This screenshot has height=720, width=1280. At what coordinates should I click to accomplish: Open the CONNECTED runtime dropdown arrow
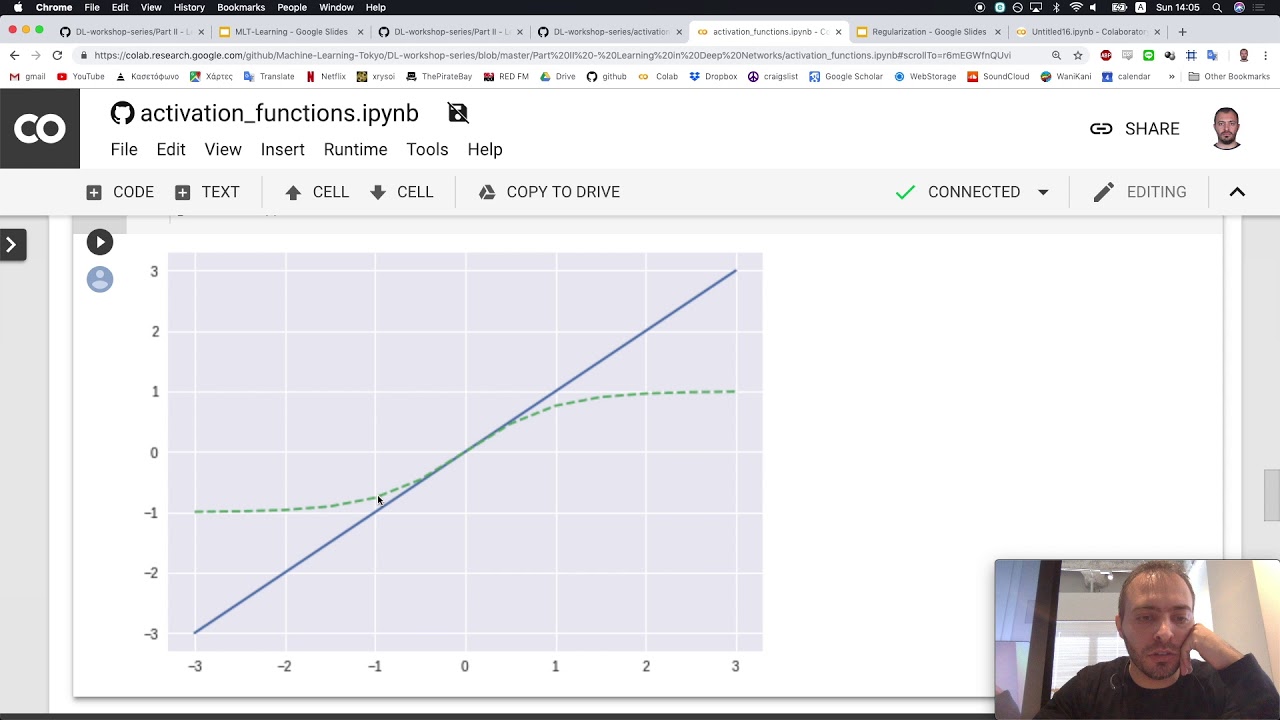(1043, 192)
